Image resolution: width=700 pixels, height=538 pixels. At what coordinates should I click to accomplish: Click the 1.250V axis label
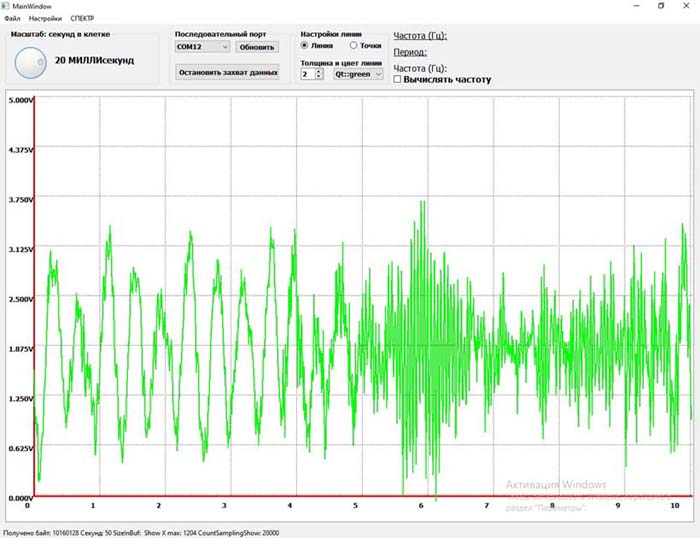[x=21, y=398]
